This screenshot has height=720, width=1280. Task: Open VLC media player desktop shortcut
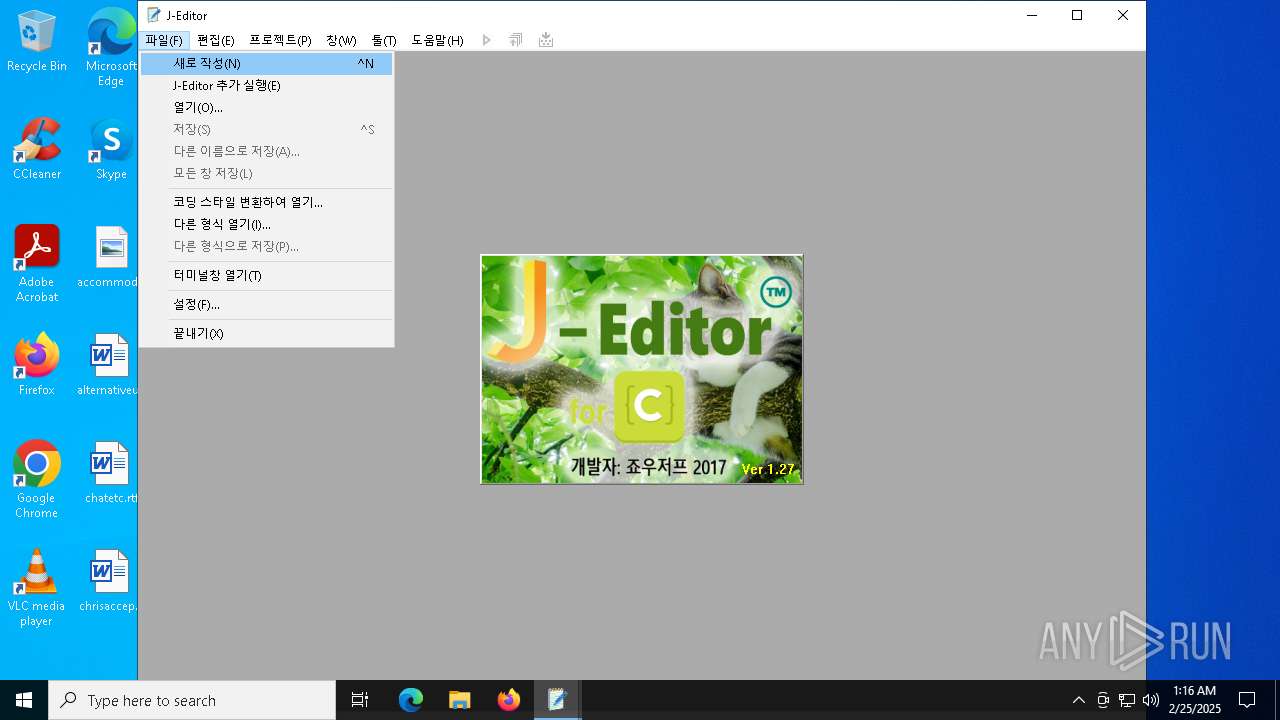[x=37, y=588]
